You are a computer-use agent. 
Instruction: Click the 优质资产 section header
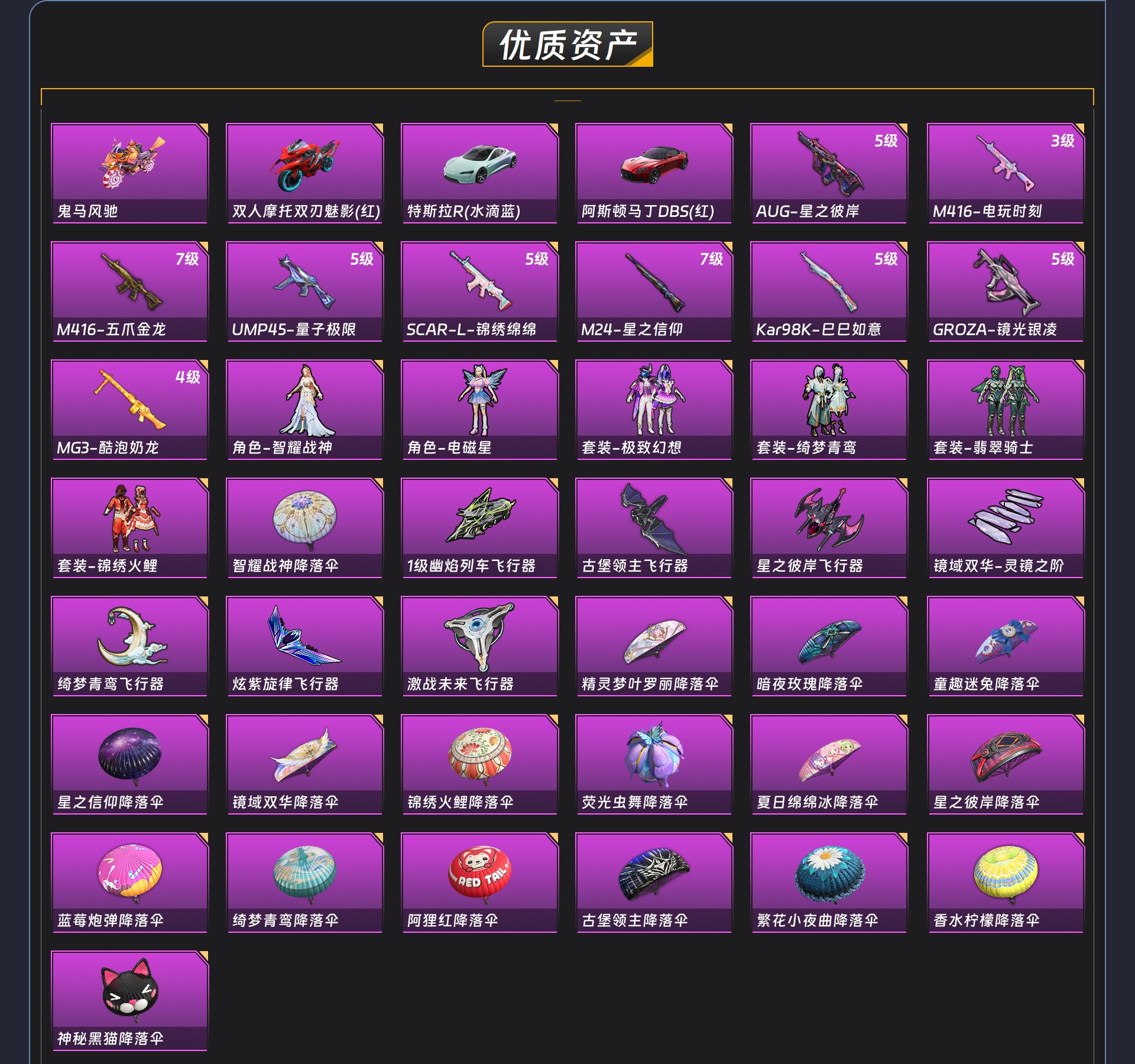click(x=567, y=44)
